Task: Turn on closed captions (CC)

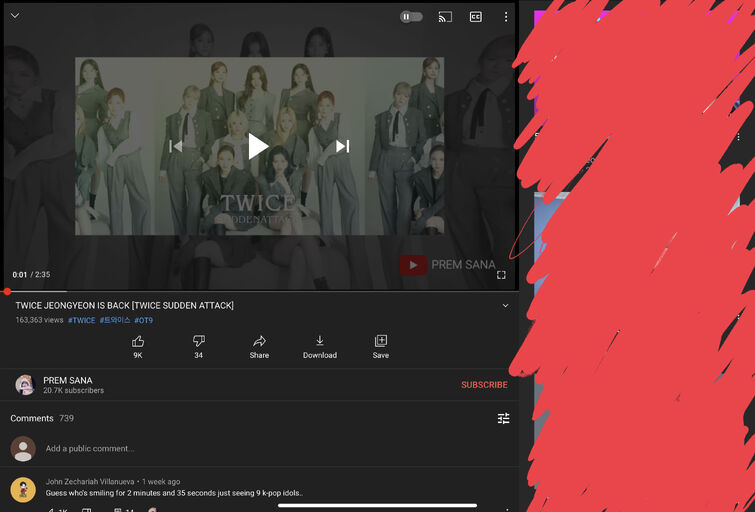Action: pos(475,17)
